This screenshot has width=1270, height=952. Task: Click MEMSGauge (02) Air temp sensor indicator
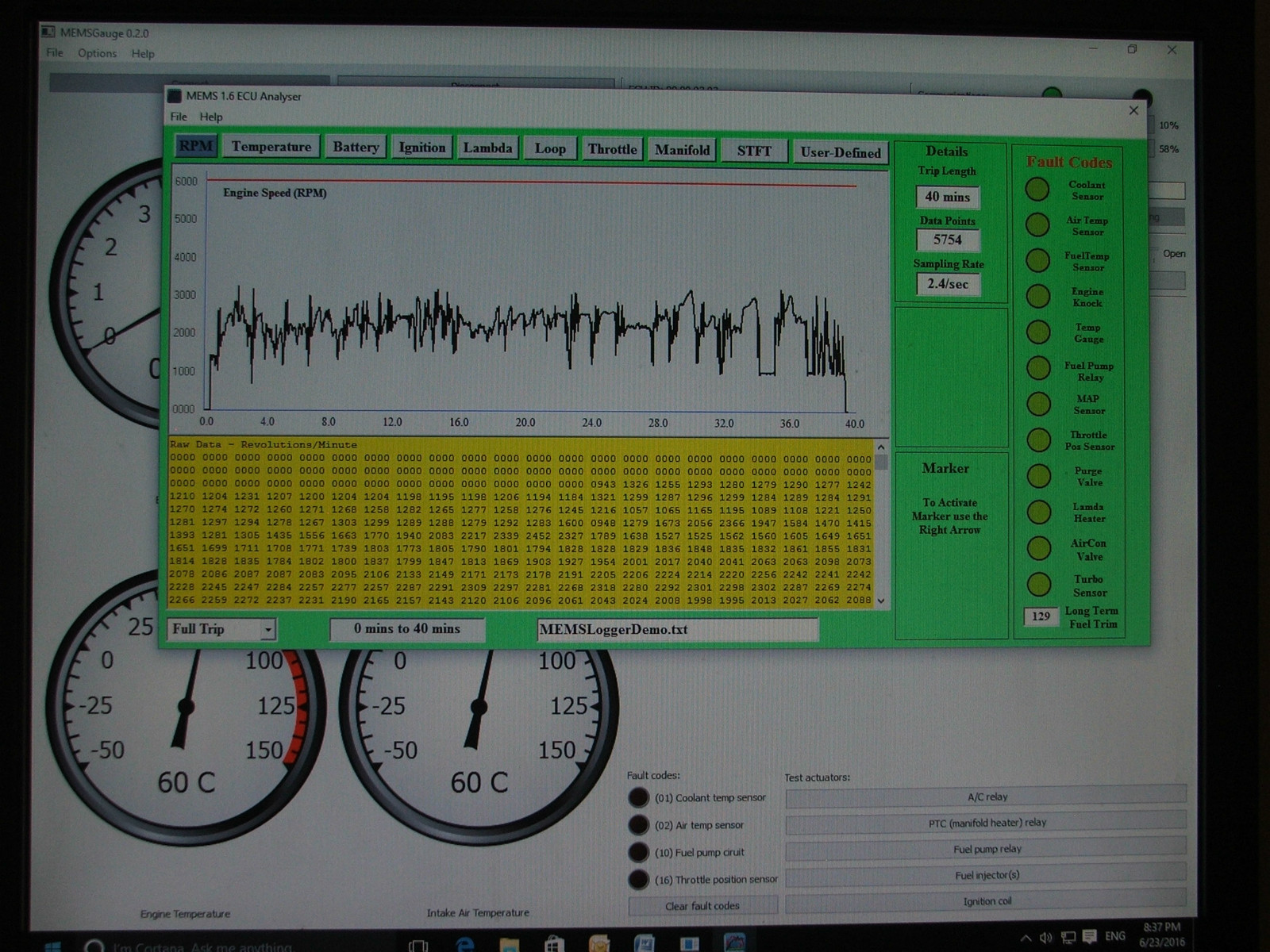[638, 825]
